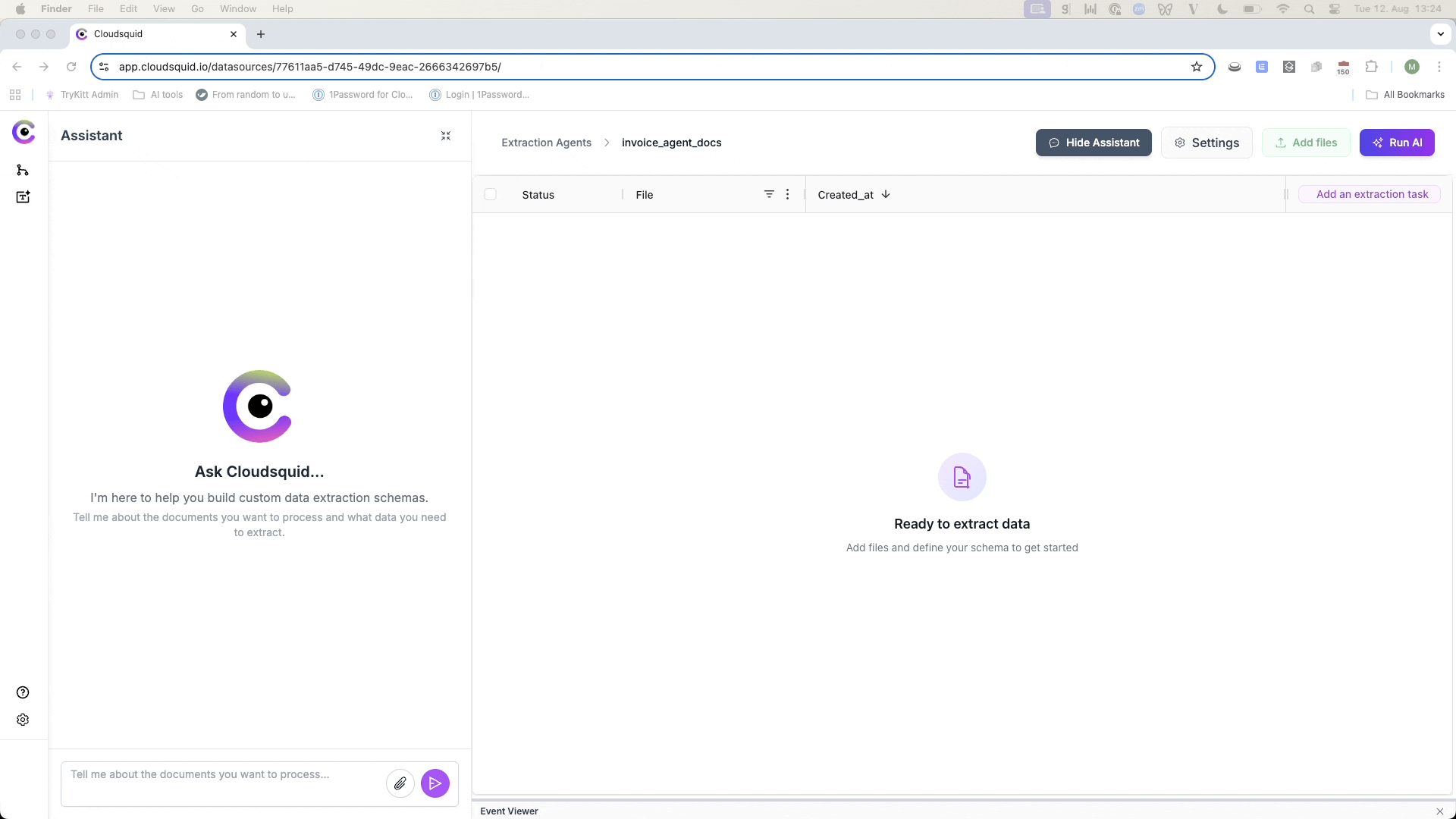Click the Cloudsquid logo in sidebar
The image size is (1456, 819).
click(24, 132)
